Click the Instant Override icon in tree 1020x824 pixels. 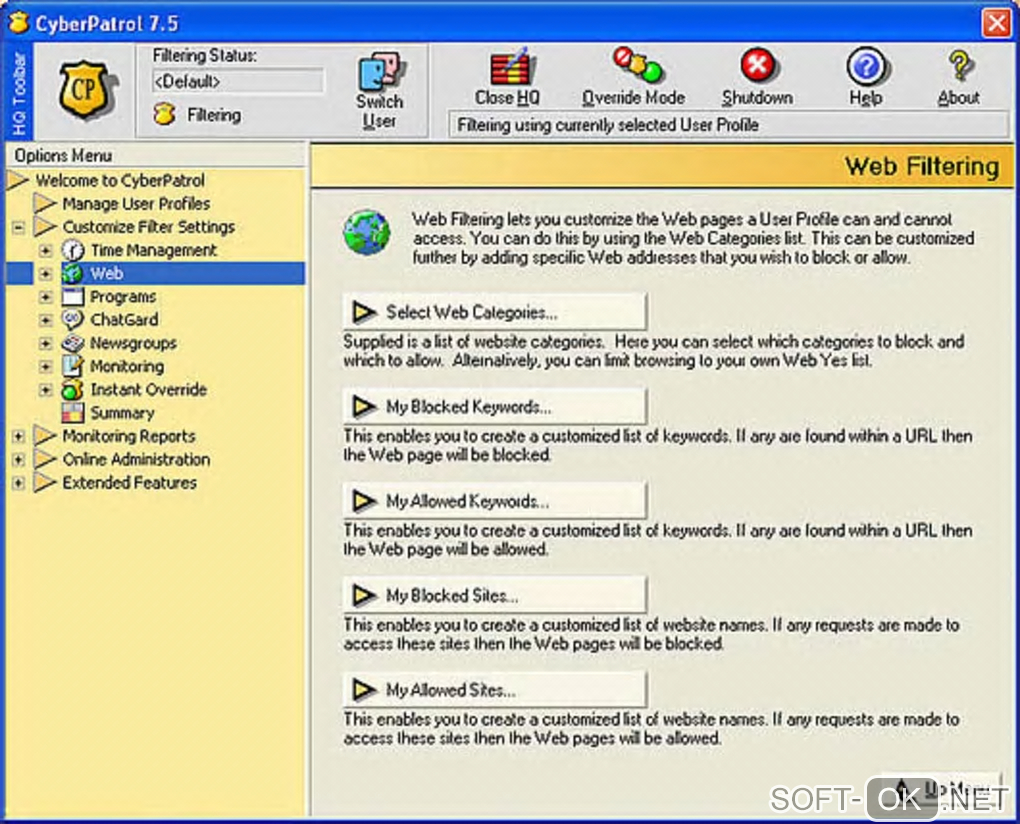pyautogui.click(x=73, y=390)
